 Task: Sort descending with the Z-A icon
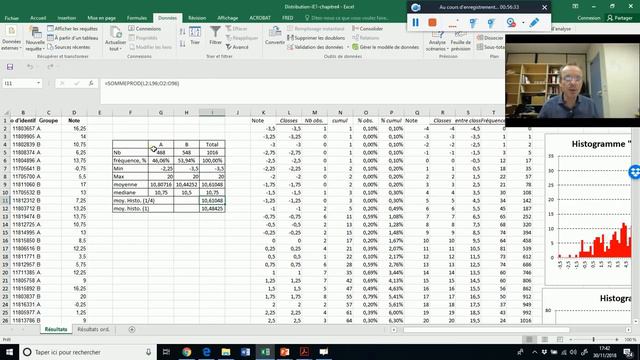(x=182, y=43)
